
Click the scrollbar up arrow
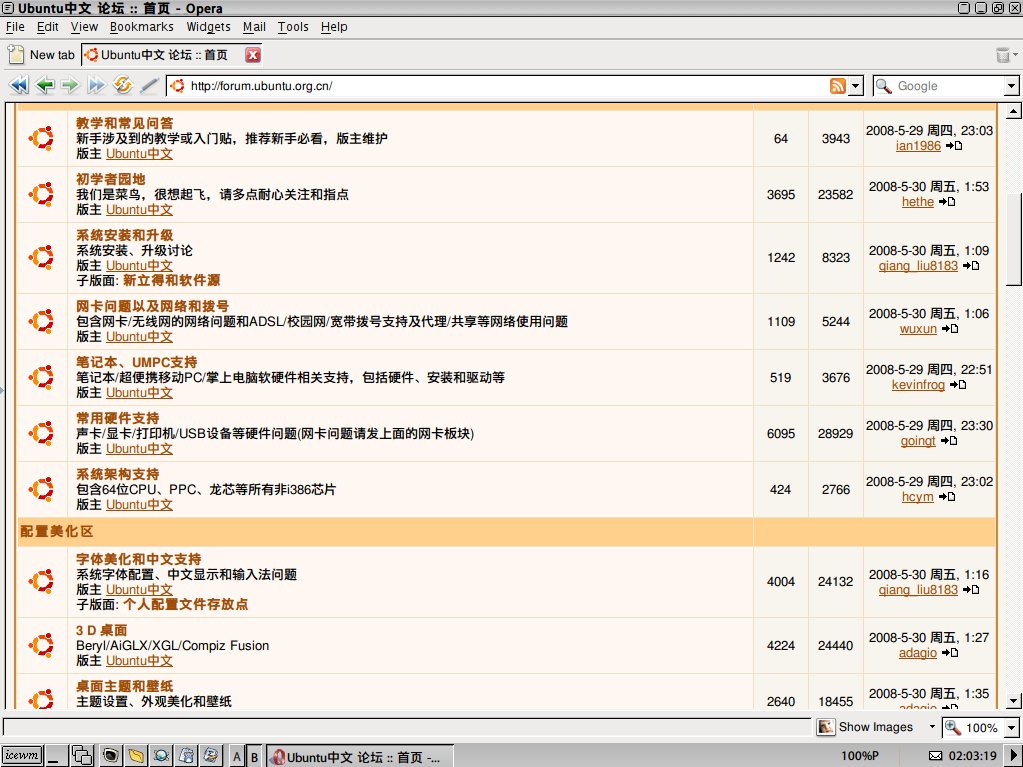[x=1013, y=112]
